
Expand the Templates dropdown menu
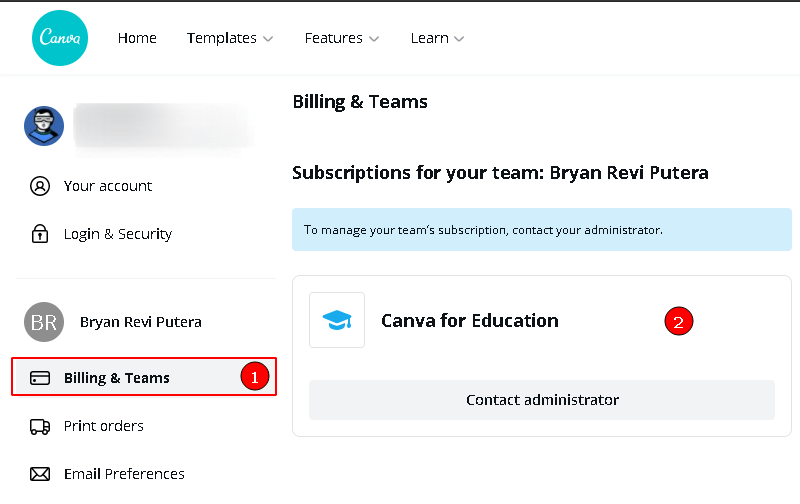pyautogui.click(x=229, y=38)
